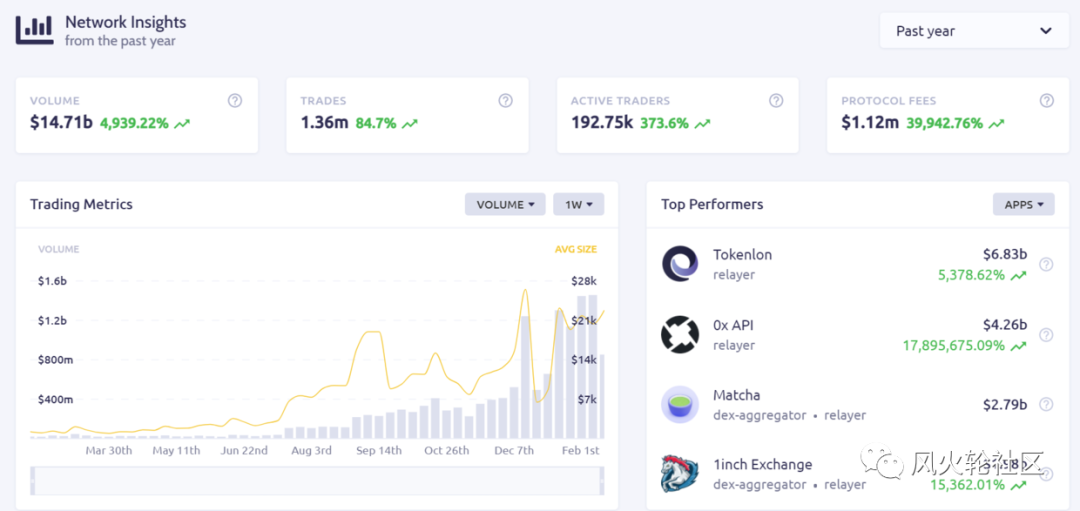Click help icon beside Tokenlon volume

1046,264
